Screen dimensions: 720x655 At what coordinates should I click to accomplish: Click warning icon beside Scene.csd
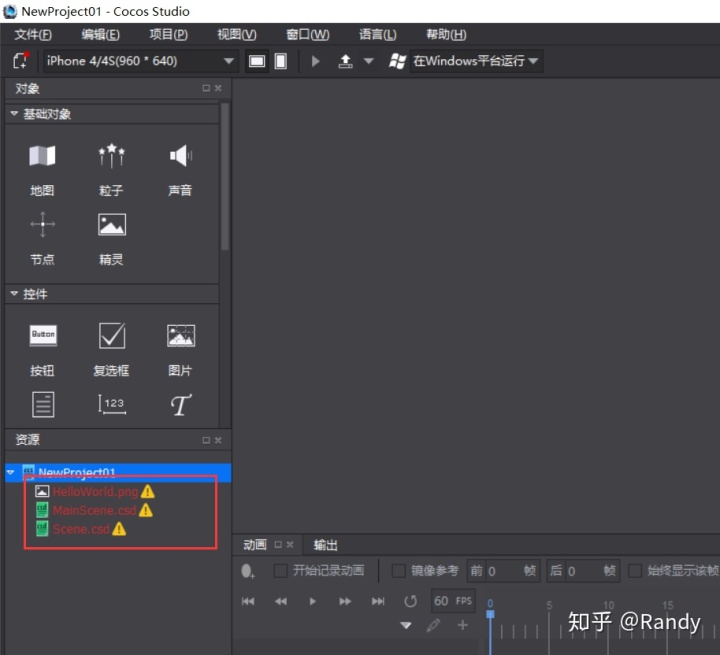119,529
